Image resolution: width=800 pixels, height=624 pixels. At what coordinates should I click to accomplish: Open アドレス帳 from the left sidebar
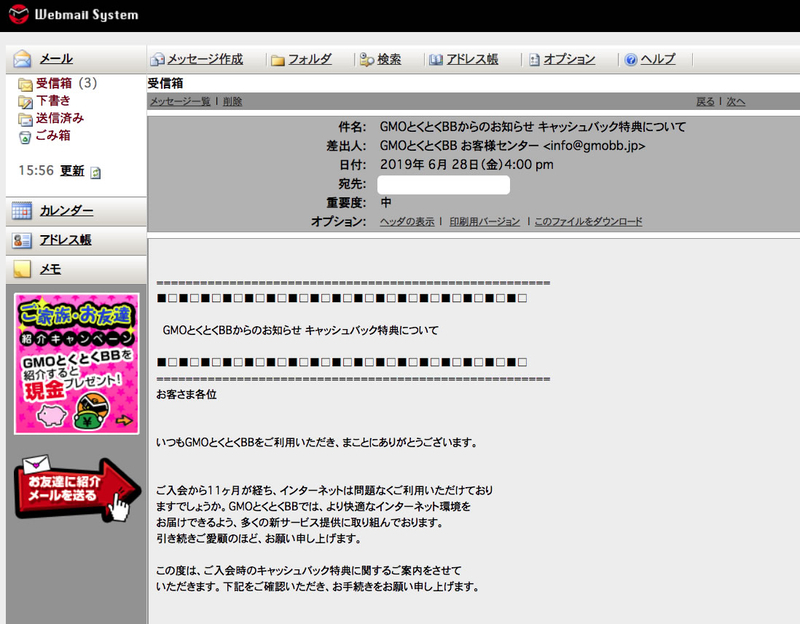point(66,240)
